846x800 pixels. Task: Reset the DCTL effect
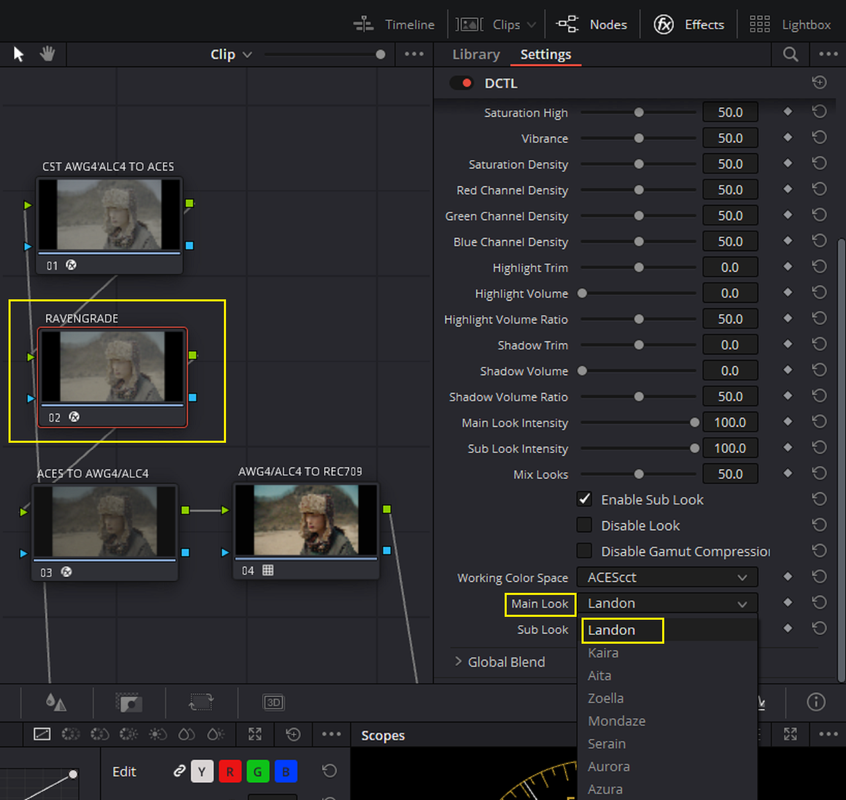[x=819, y=83]
